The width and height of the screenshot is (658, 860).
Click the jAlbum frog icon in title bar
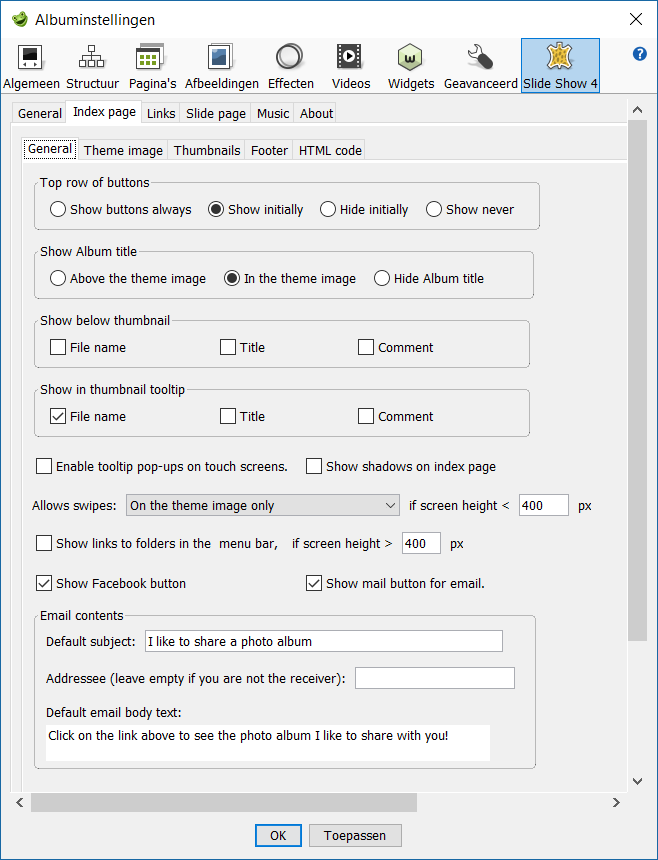(20, 19)
